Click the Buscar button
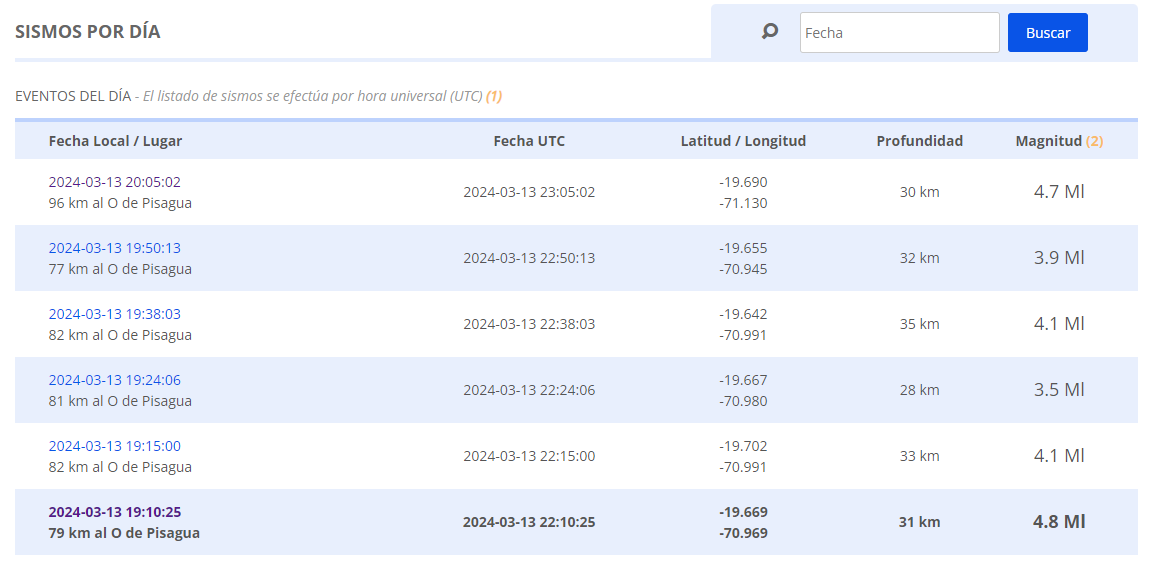1154x566 pixels. point(1047,32)
